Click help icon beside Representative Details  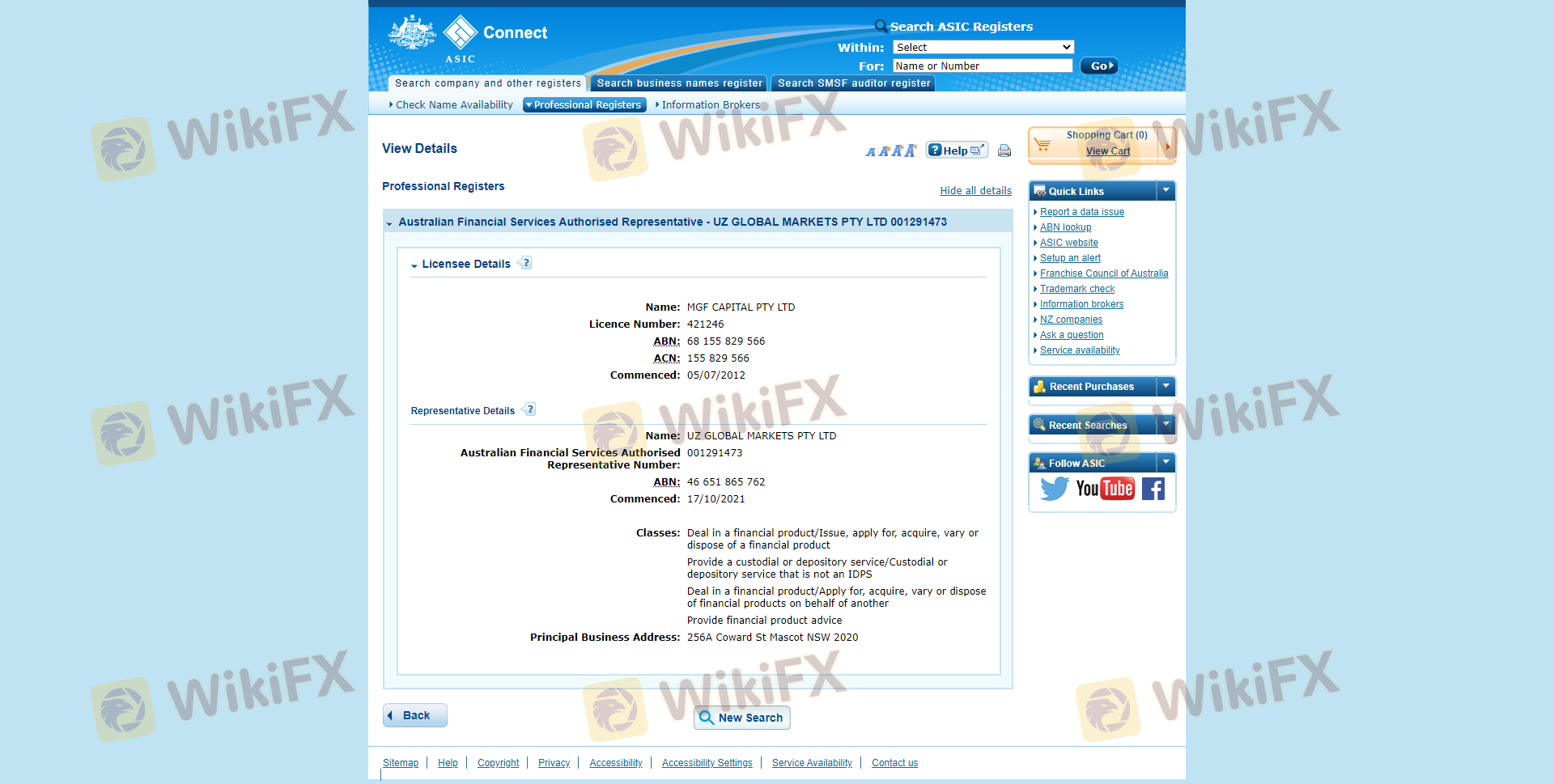530,409
